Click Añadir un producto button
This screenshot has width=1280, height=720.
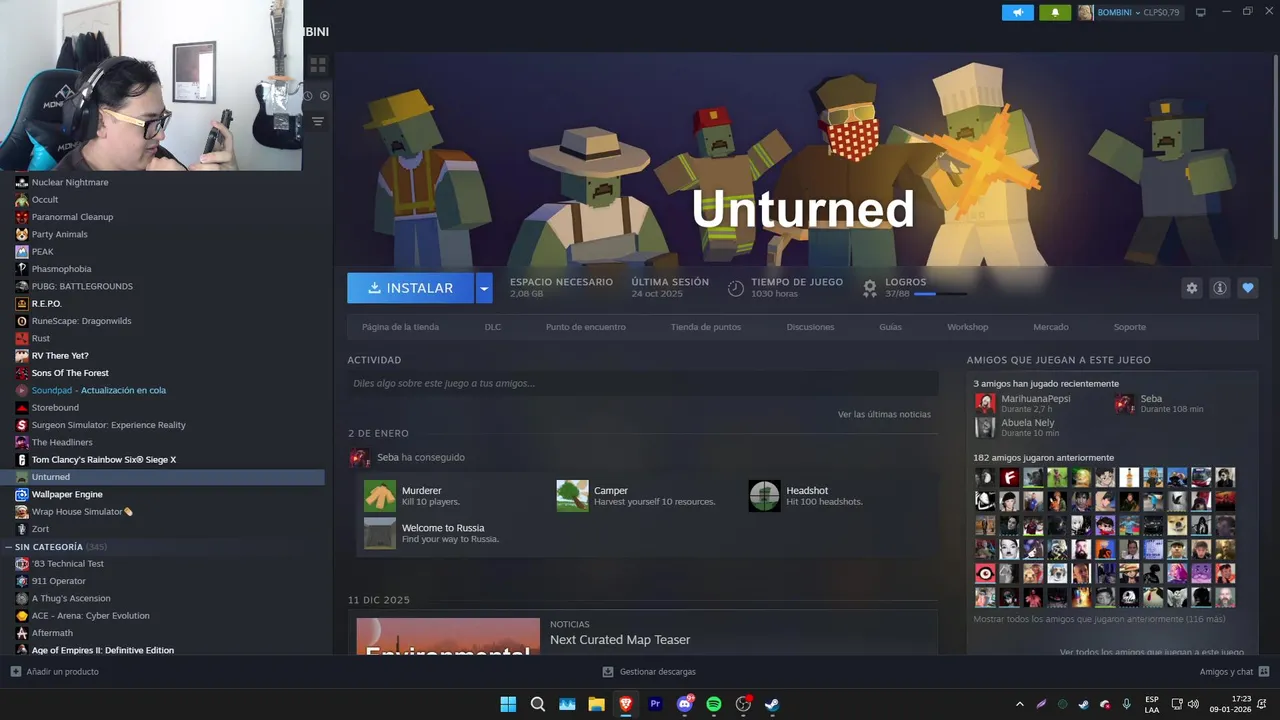pyautogui.click(x=55, y=672)
